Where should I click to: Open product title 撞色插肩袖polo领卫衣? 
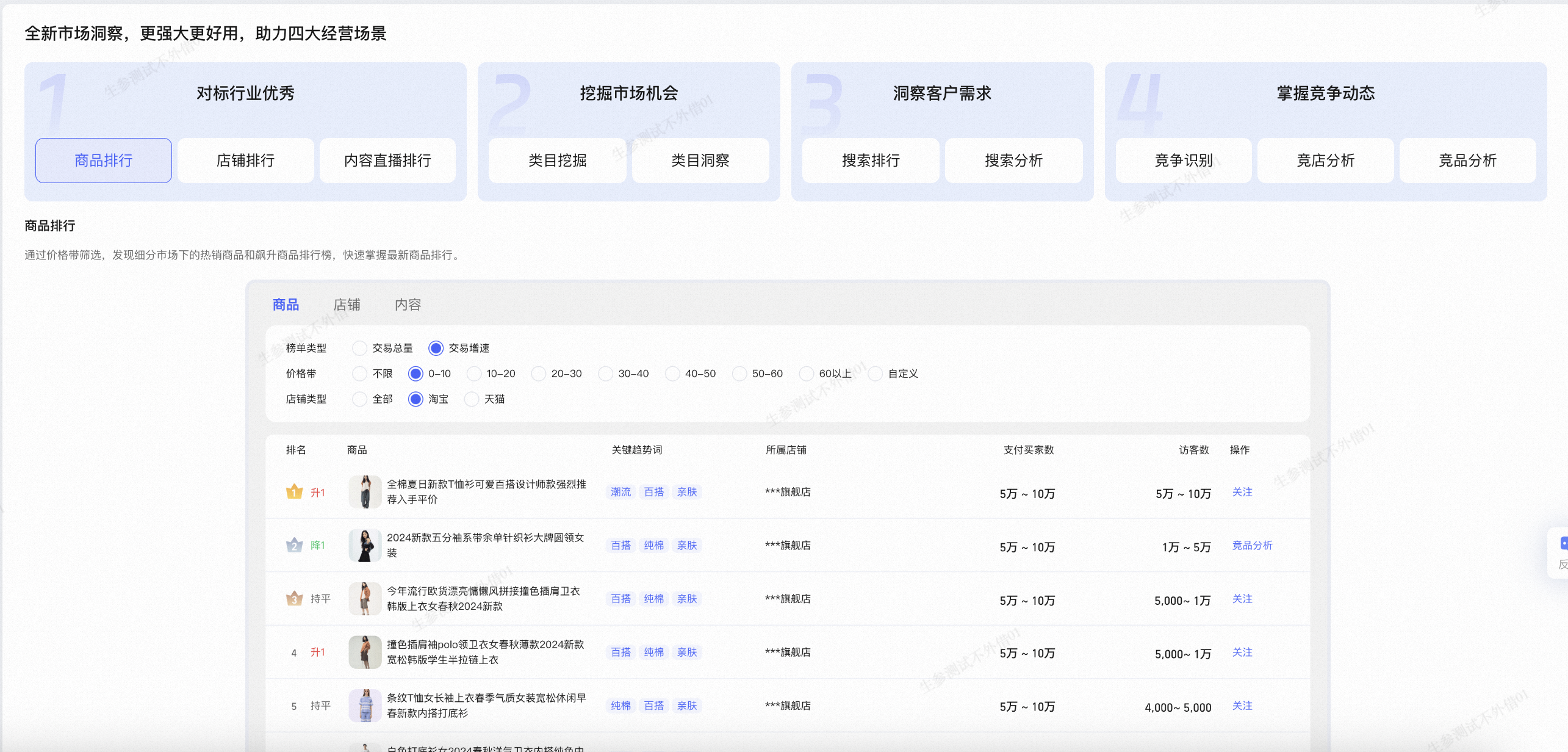pyautogui.click(x=486, y=652)
